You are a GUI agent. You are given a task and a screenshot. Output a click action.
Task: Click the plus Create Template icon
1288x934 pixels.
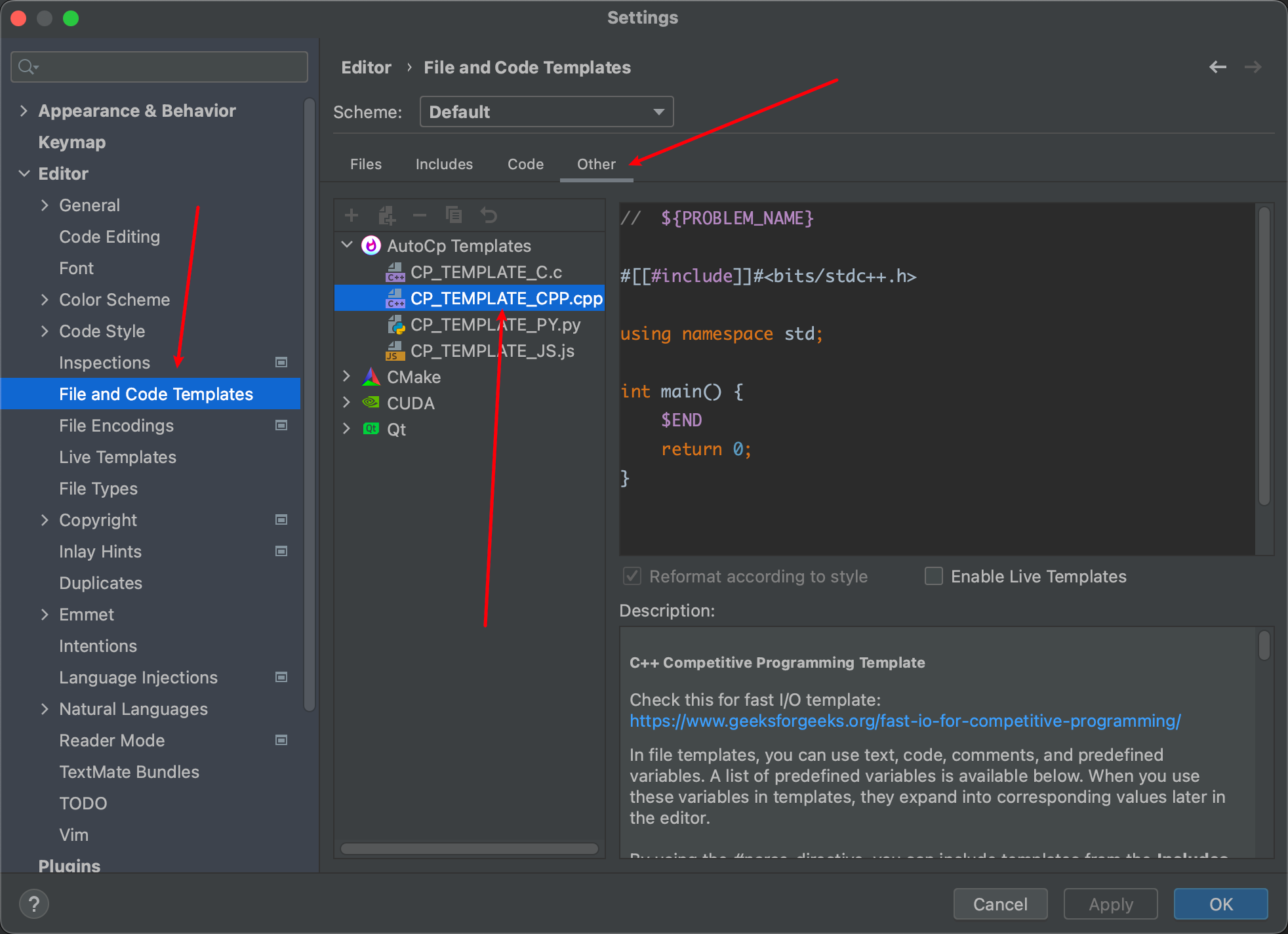(352, 215)
